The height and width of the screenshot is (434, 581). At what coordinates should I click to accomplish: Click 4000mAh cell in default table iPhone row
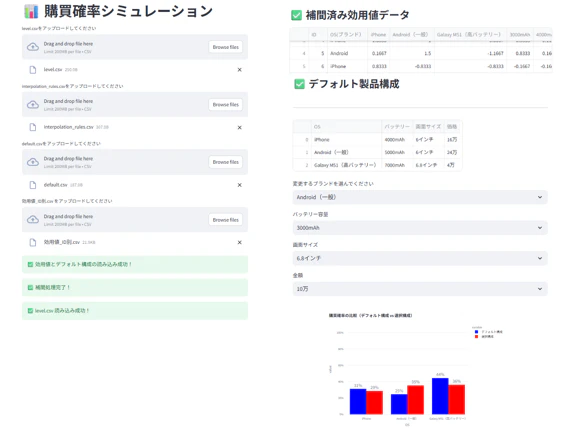pos(397,140)
